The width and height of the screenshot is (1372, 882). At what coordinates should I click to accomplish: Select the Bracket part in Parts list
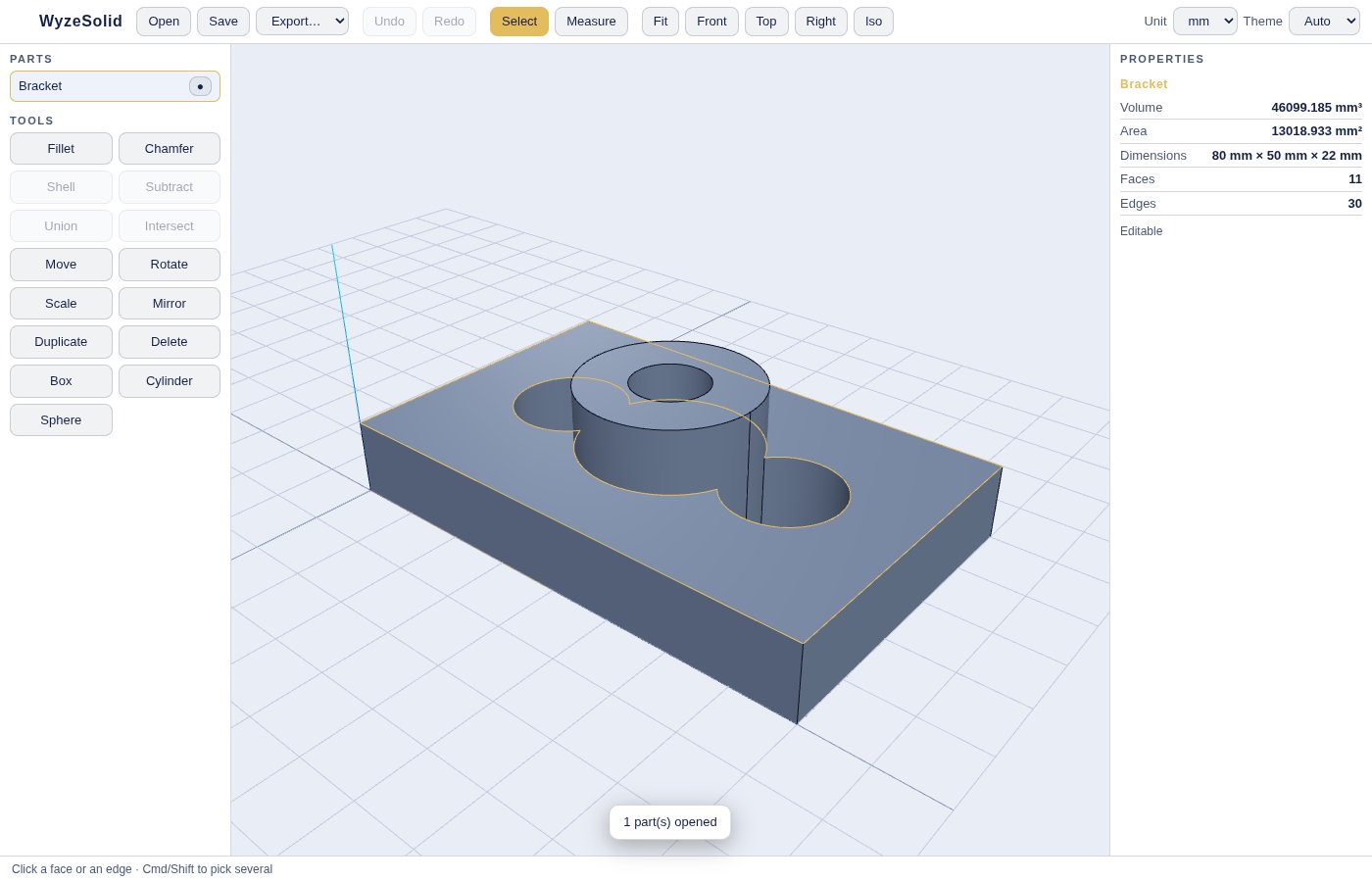point(115,86)
